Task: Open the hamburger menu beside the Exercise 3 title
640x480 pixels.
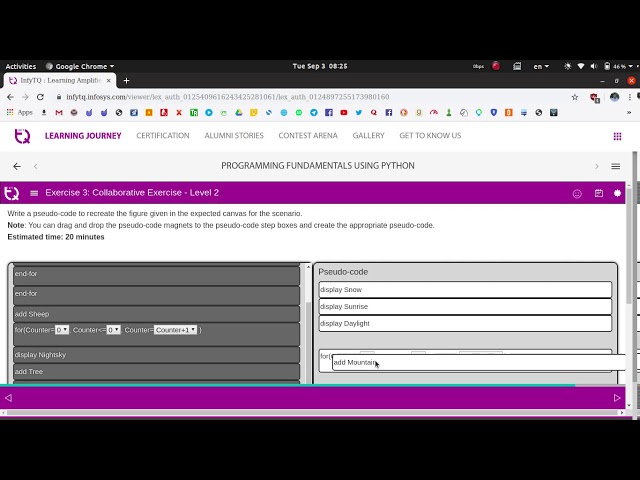Action: point(34,193)
